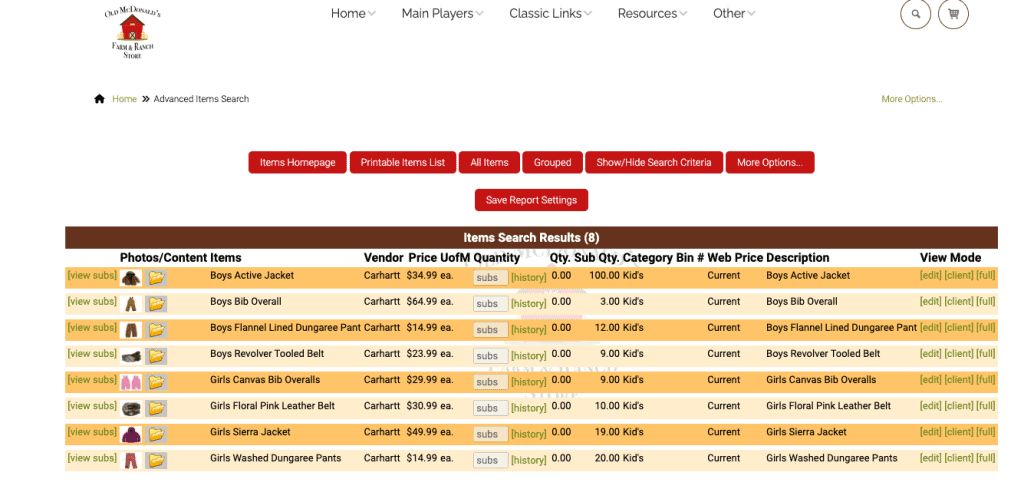Open folder icon for Boys Active Jacket
The height and width of the screenshot is (499, 1024).
156,278
